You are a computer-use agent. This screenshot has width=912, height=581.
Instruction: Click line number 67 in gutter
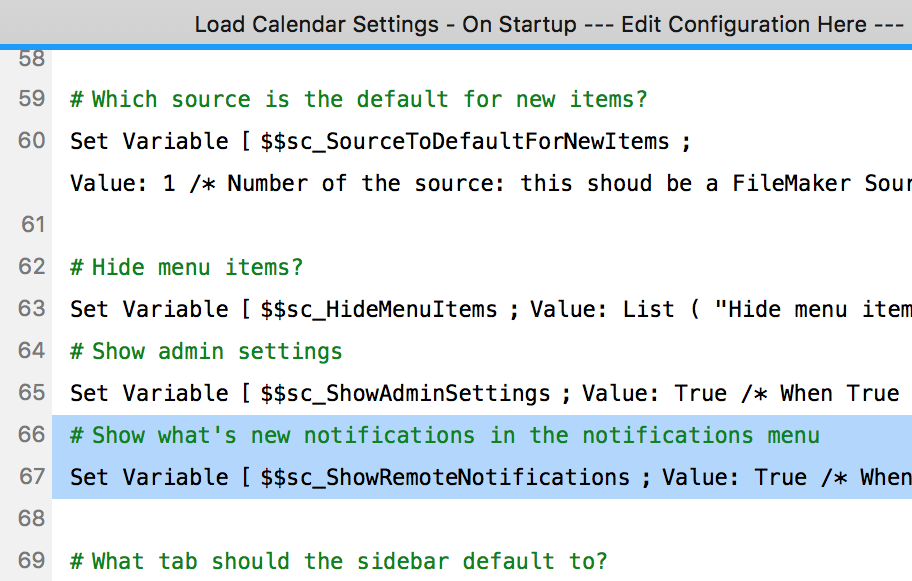click(x=31, y=477)
